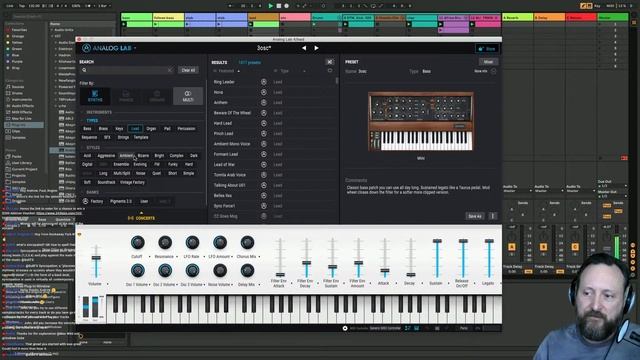
Task: Go to next preset arrow
Action: click(316, 48)
